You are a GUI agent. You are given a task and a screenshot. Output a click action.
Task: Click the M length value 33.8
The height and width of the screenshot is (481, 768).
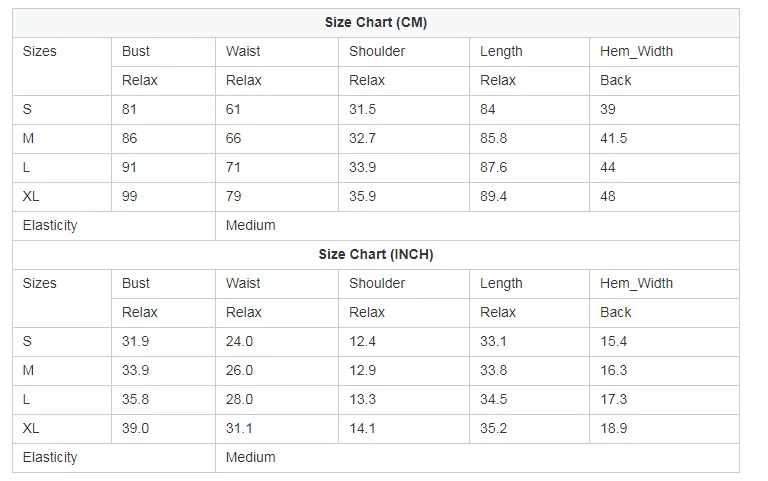click(493, 370)
